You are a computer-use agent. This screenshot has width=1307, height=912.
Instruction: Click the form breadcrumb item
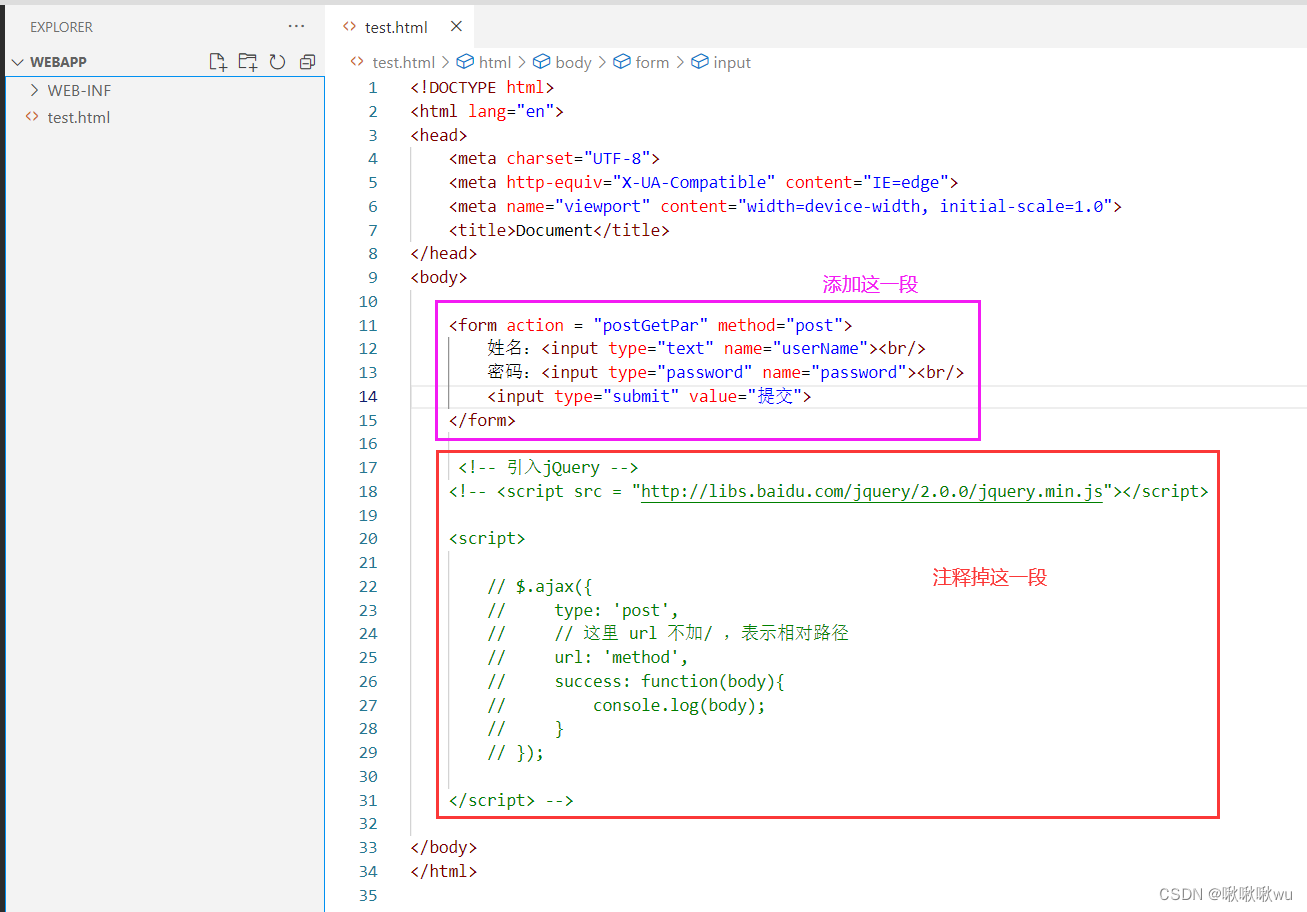(x=642, y=62)
